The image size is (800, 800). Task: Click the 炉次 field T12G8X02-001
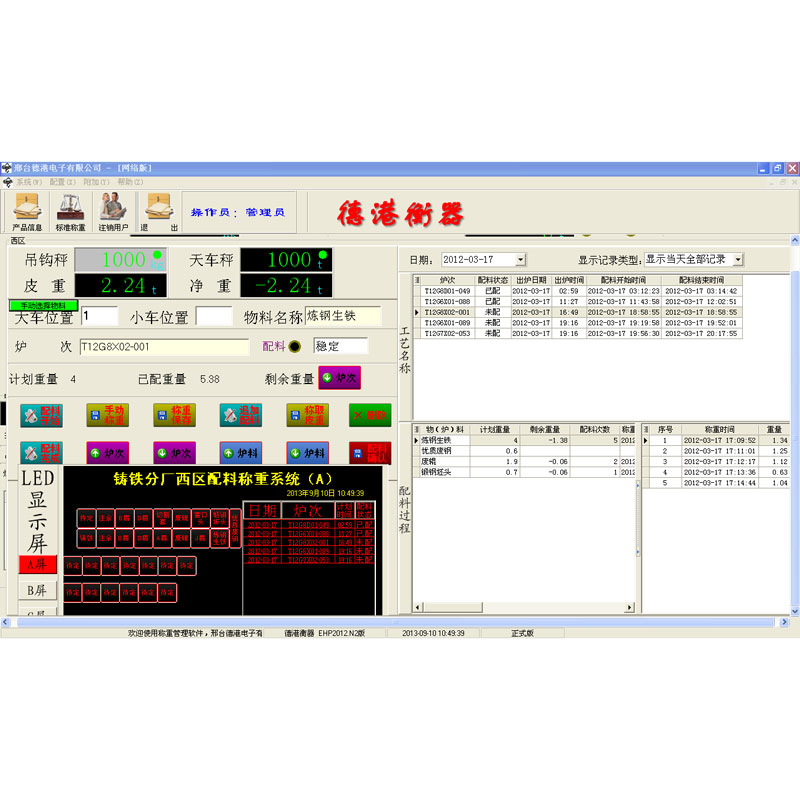164,347
